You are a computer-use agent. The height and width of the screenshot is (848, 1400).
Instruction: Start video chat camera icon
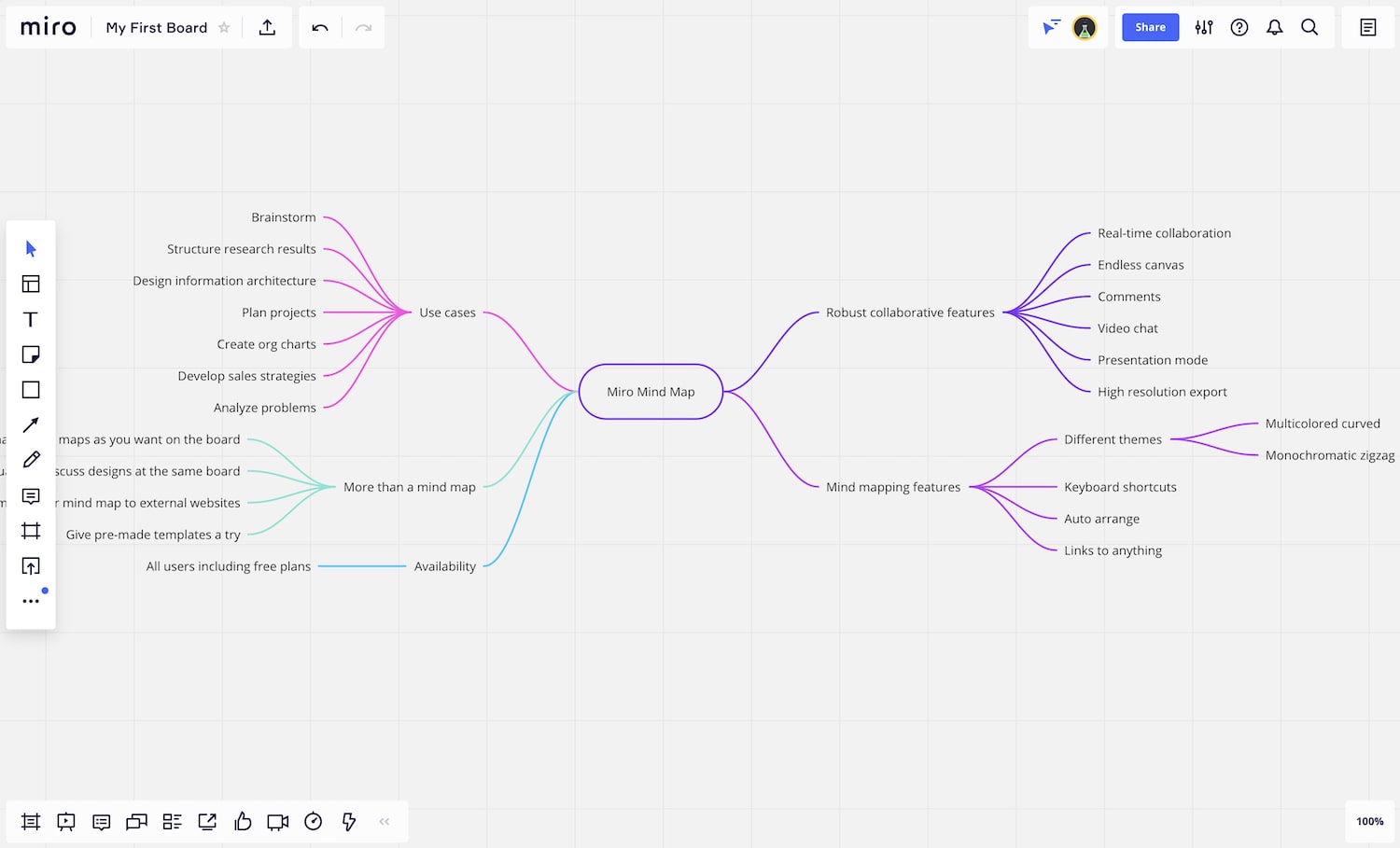point(278,822)
